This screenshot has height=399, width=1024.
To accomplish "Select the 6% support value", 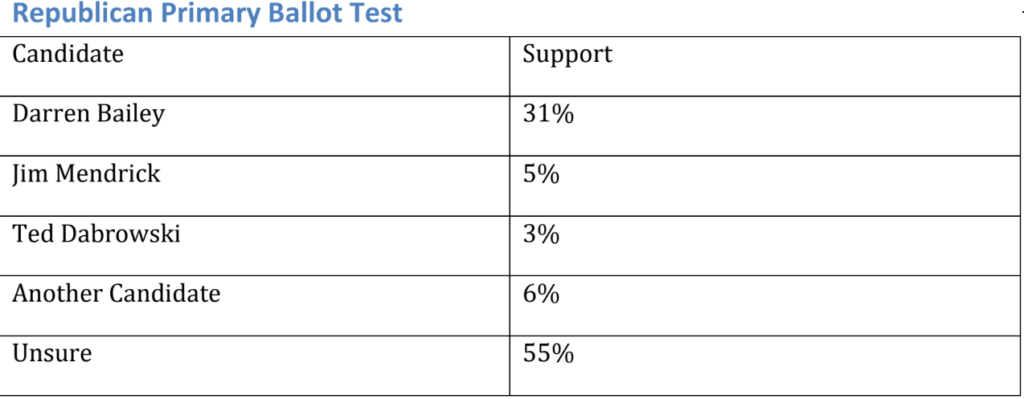I will (x=541, y=295).
